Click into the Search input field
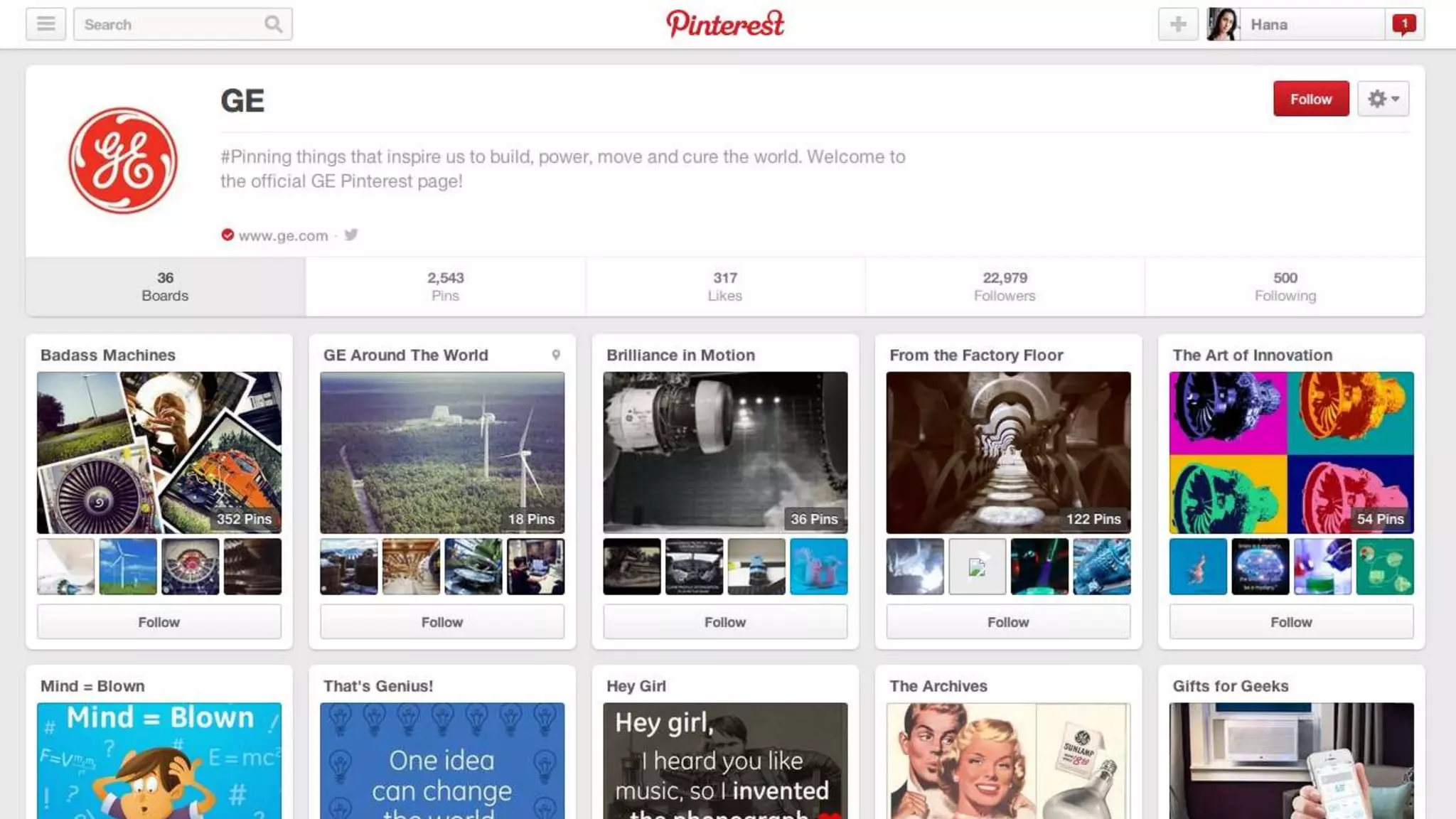Screen dimensions: 1456x819 (x=171, y=24)
